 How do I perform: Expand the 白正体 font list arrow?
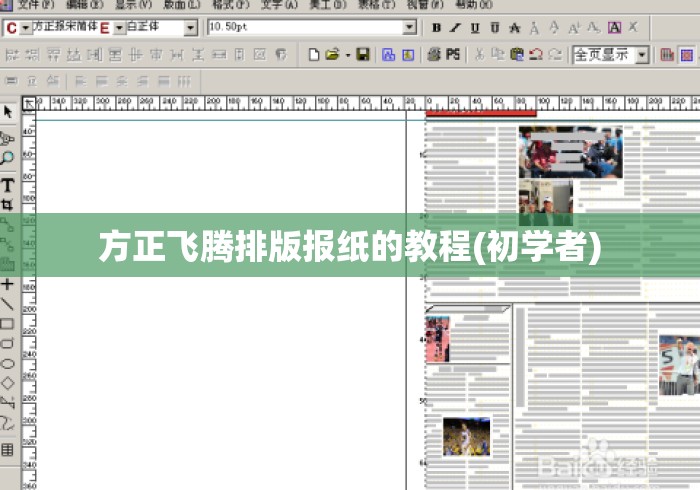[x=191, y=28]
